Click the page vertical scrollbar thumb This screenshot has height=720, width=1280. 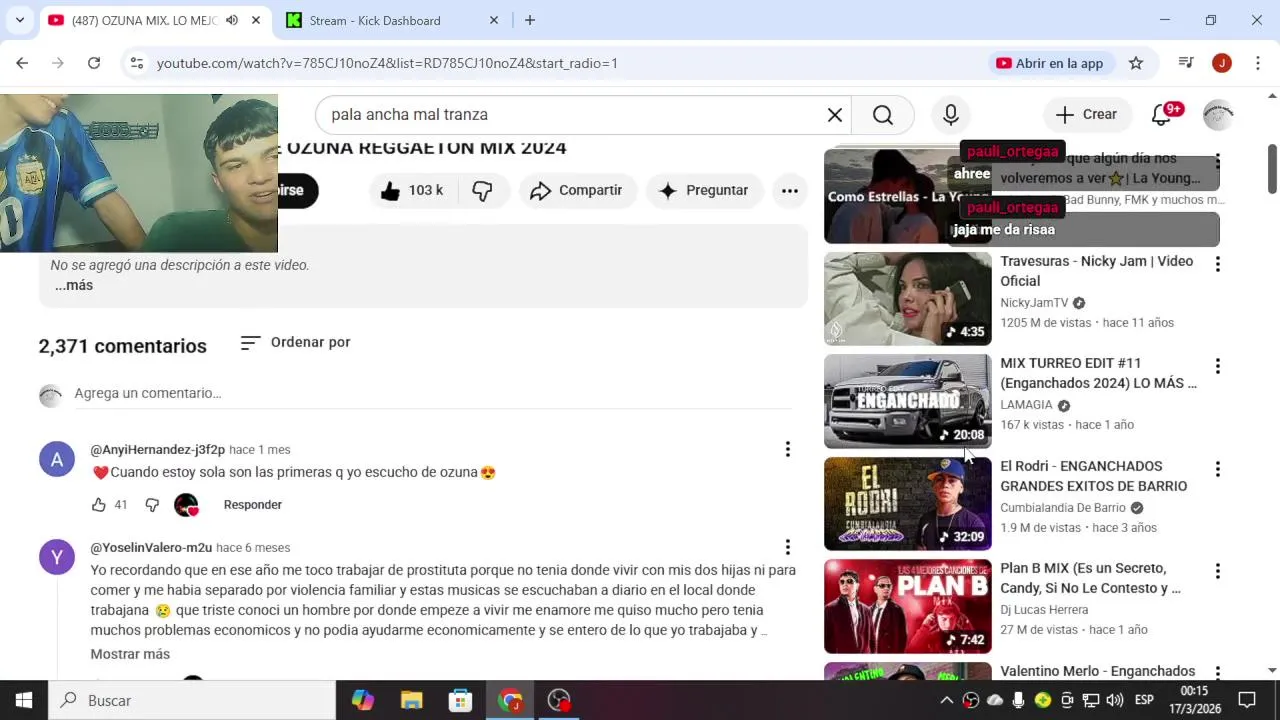[1272, 168]
